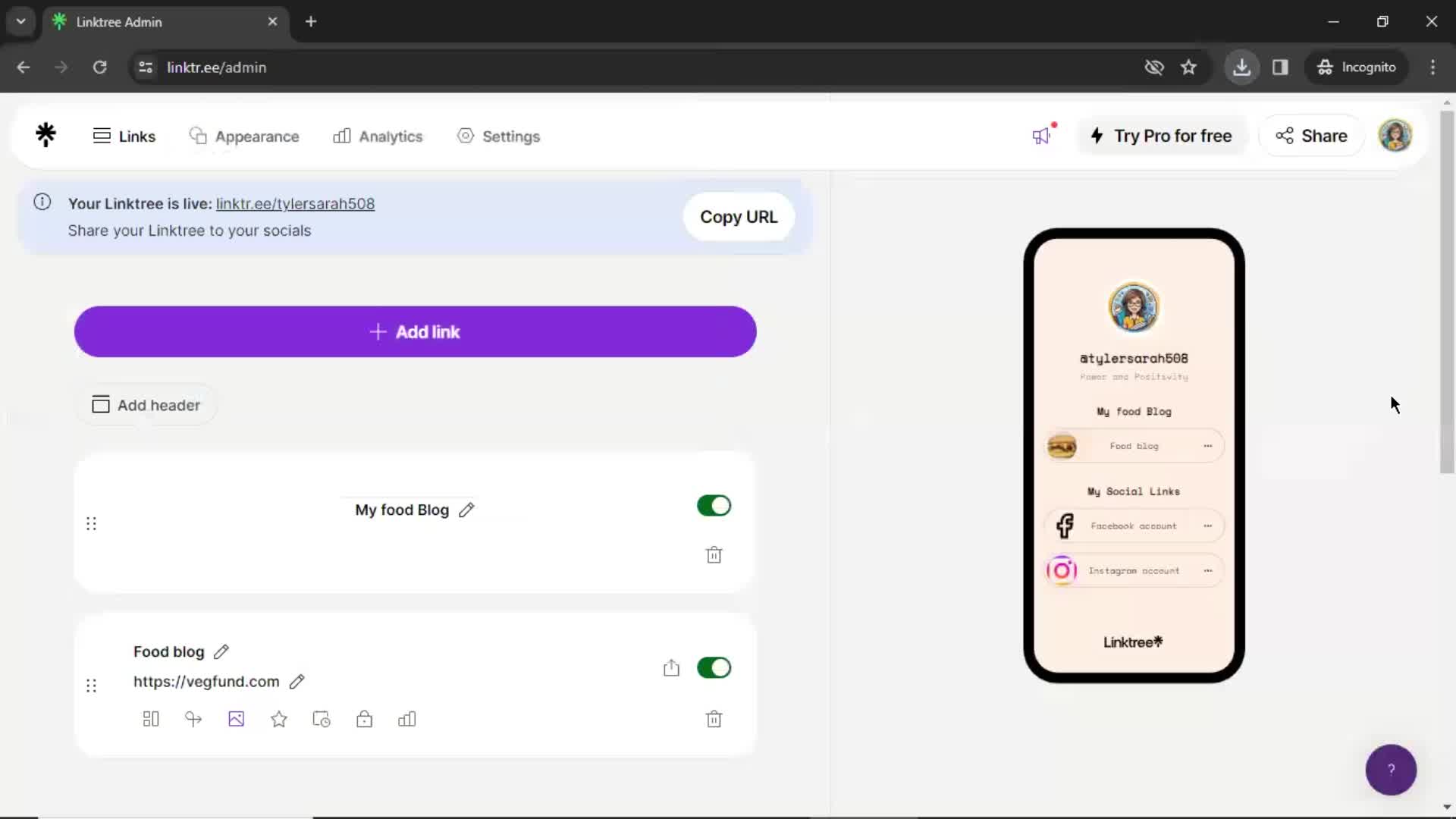Click the Copy URL button
Image resolution: width=1456 pixels, height=819 pixels.
(740, 217)
